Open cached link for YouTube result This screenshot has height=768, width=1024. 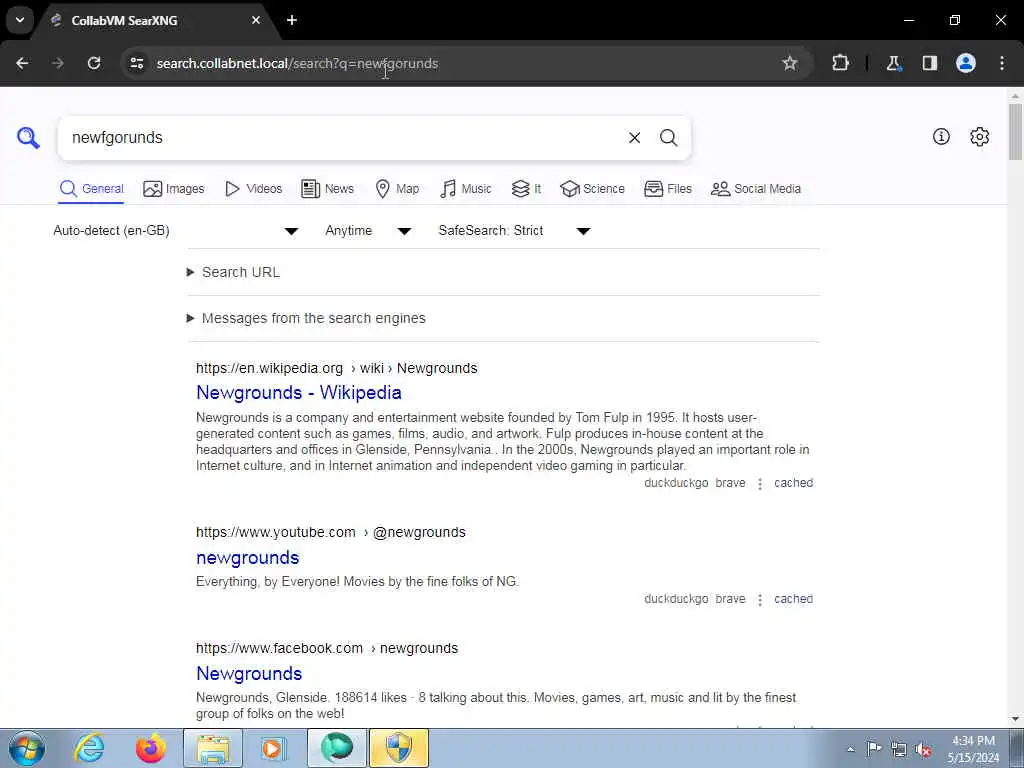[793, 599]
